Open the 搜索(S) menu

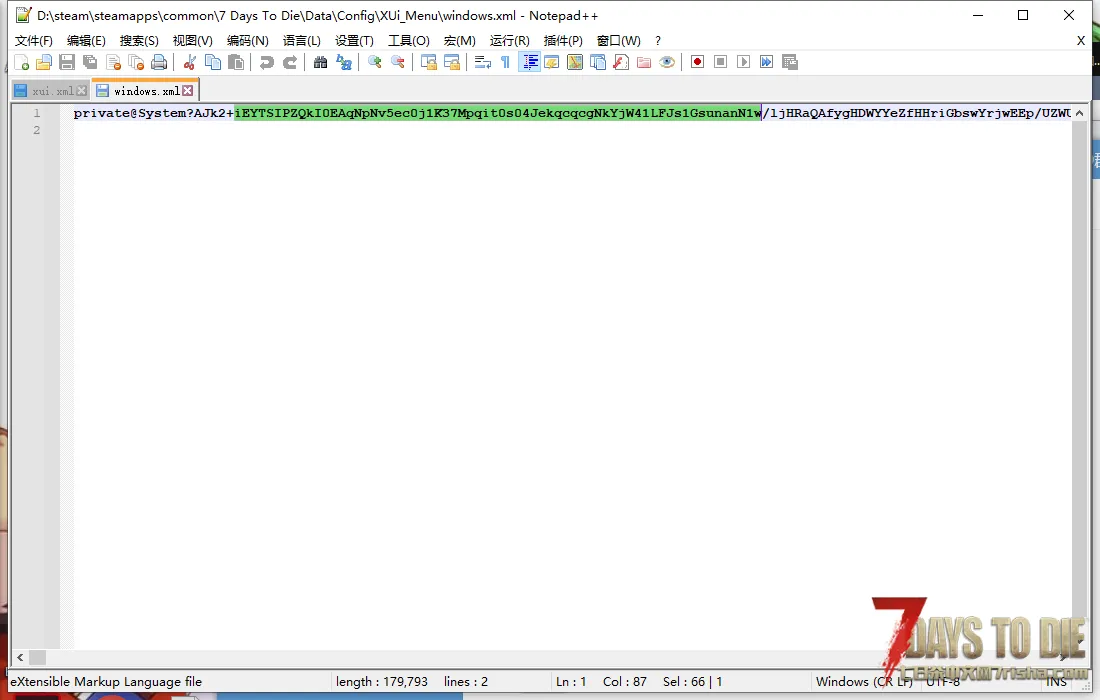coord(139,41)
